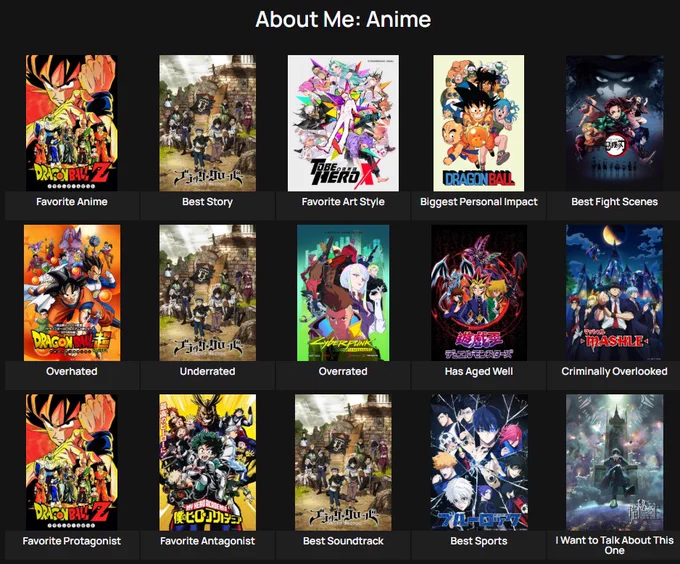The width and height of the screenshot is (680, 564).
Task: Select the Demon Slayer poster above Best Fight Scenes
Action: (x=615, y=123)
